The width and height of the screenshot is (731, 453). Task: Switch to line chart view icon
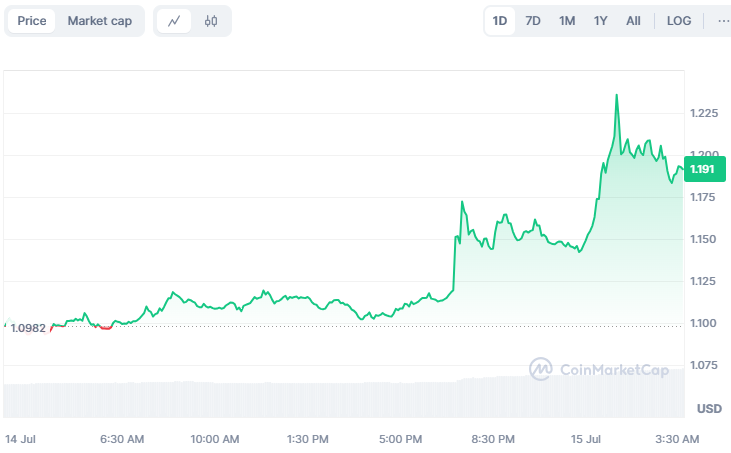coord(174,21)
